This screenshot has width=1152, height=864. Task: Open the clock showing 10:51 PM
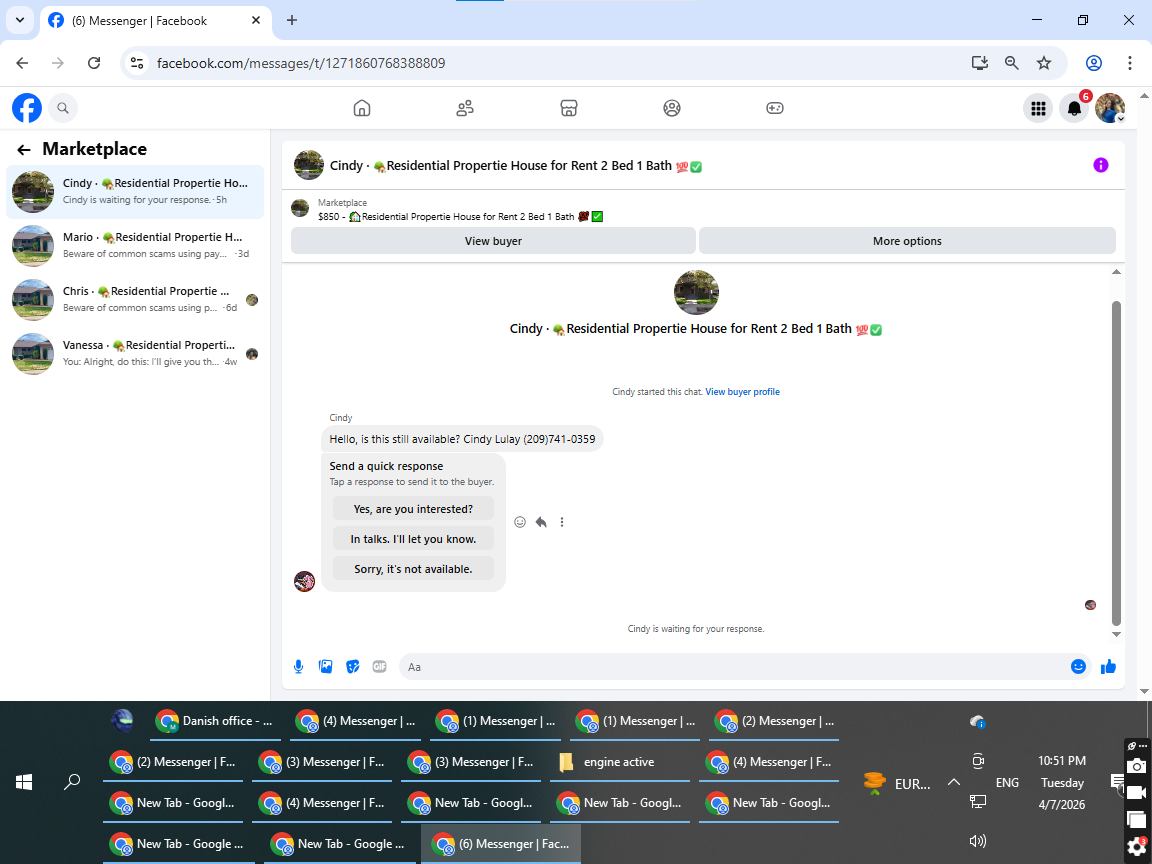pos(1062,783)
